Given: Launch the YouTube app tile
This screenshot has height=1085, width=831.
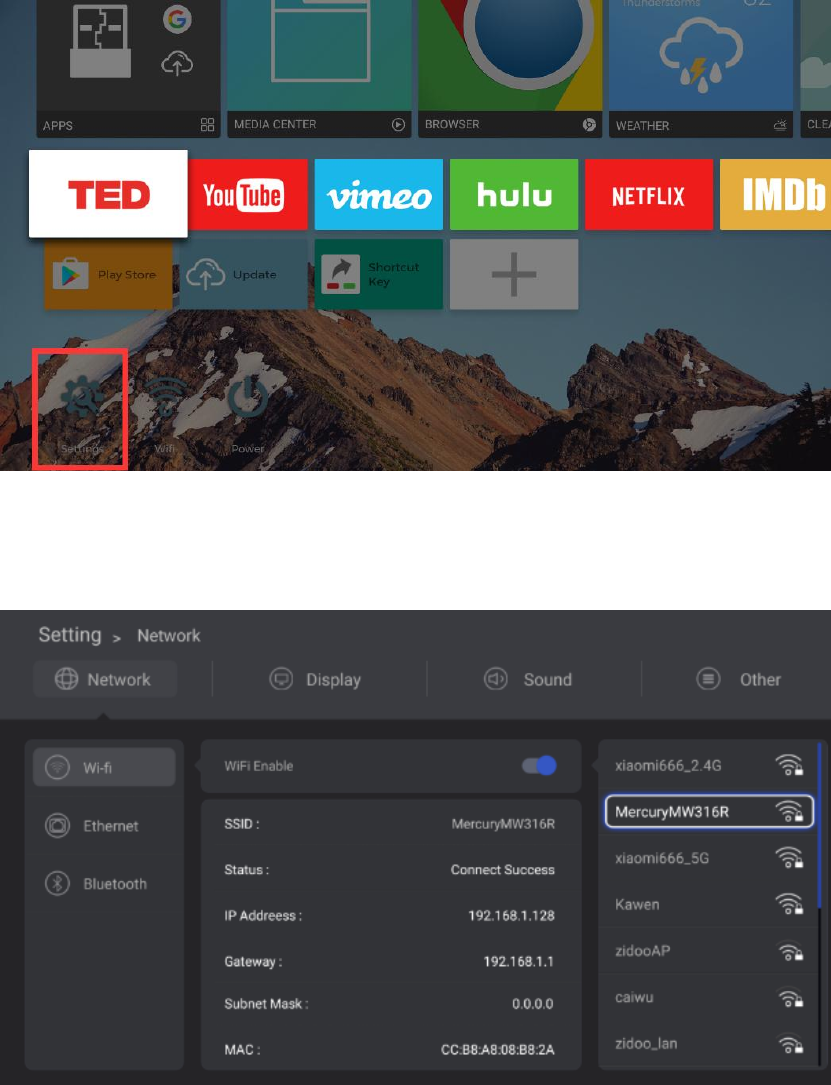Looking at the screenshot, I should [x=247, y=194].
